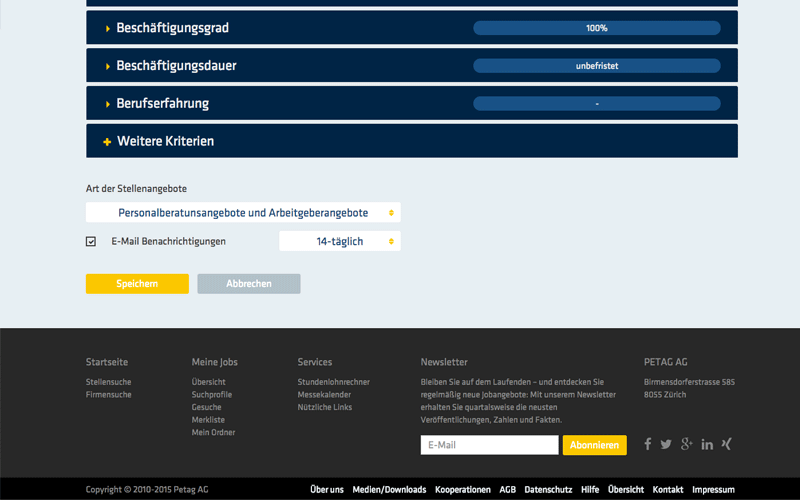Click the yellow Speichern button

click(137, 284)
